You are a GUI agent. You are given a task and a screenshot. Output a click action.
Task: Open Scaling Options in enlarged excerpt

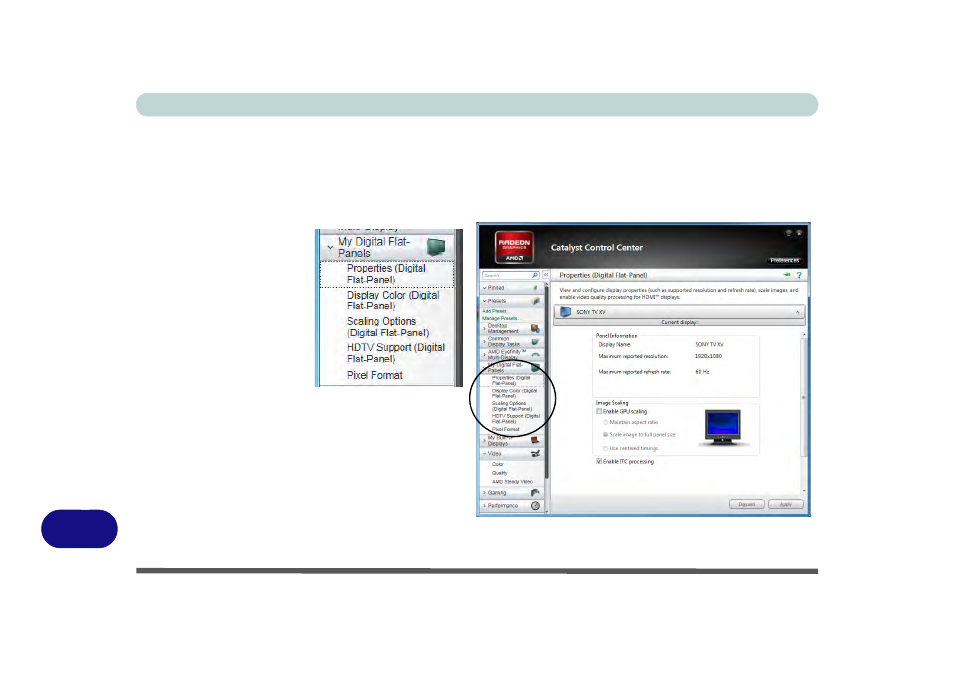click(x=388, y=327)
